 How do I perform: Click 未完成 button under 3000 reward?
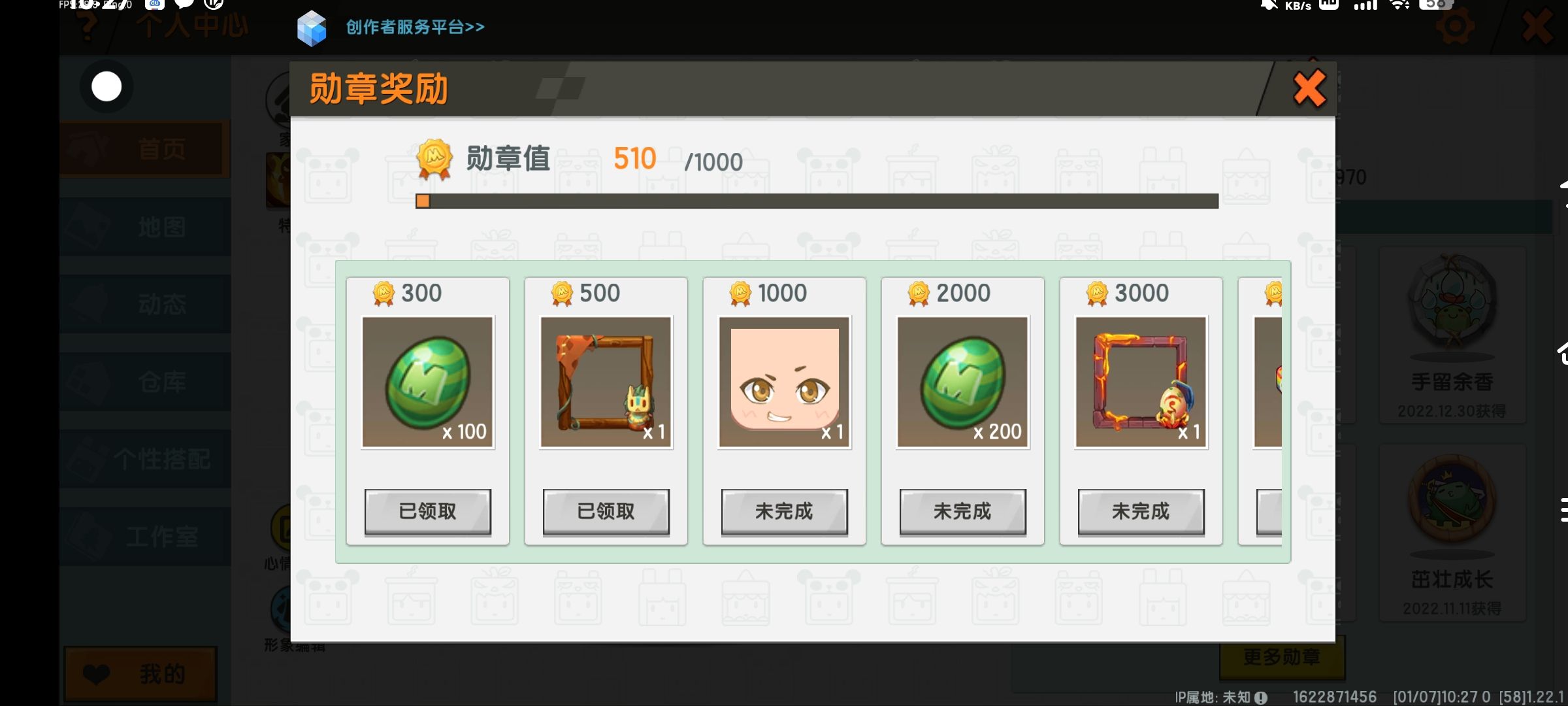pos(1141,511)
